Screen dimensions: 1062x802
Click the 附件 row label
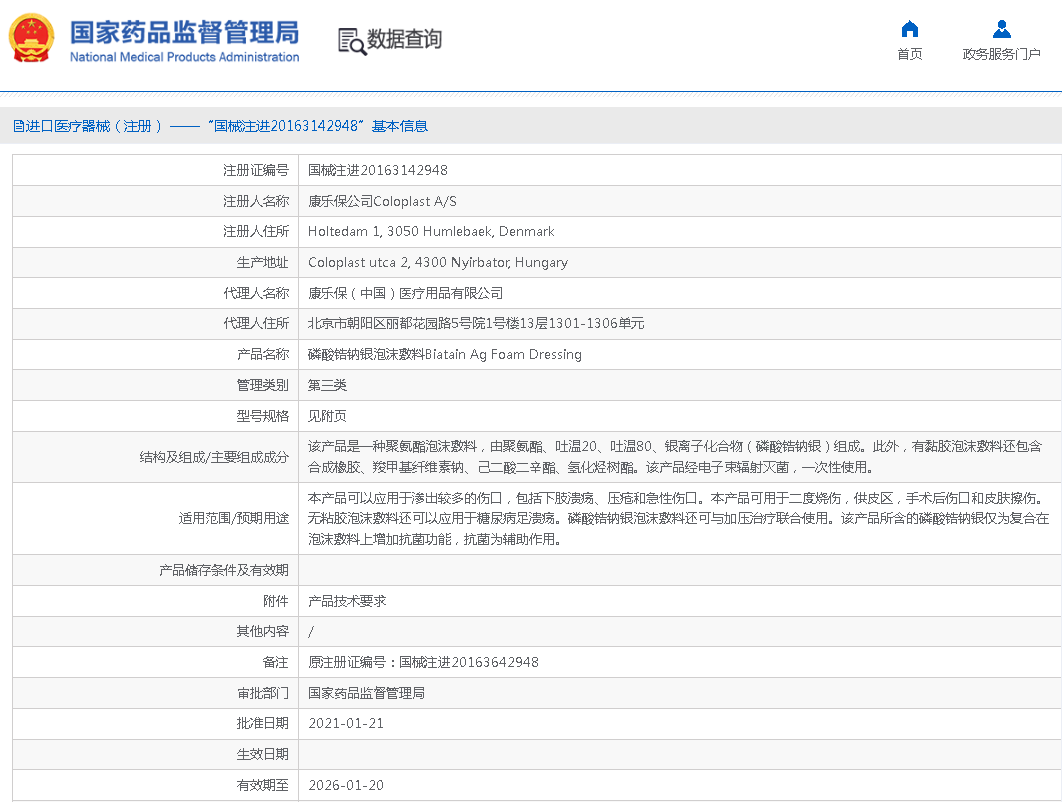[276, 602]
